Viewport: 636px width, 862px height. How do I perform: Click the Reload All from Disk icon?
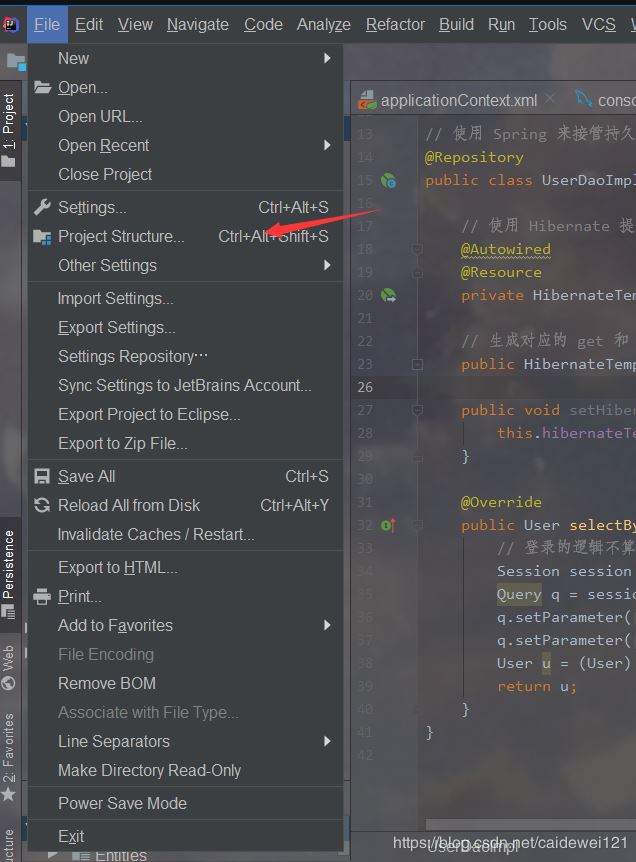tap(42, 505)
